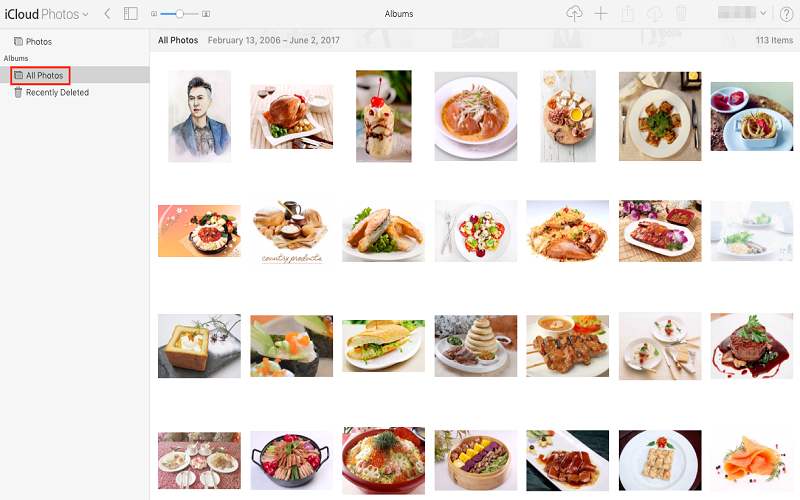The image size is (800, 500).
Task: Select the roast chicken with wine thumbnail
Action: [291, 117]
